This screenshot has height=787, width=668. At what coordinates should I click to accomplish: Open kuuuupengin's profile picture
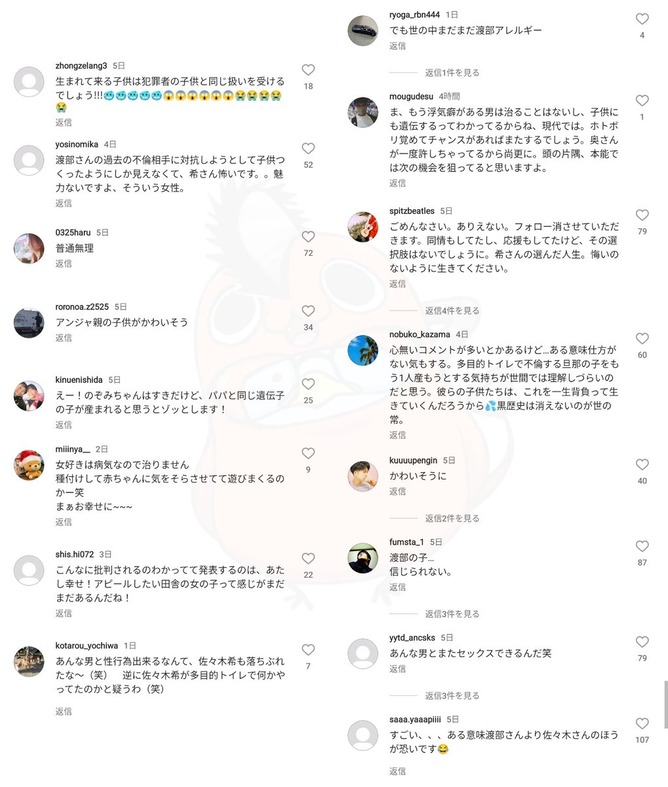pyautogui.click(x=362, y=476)
